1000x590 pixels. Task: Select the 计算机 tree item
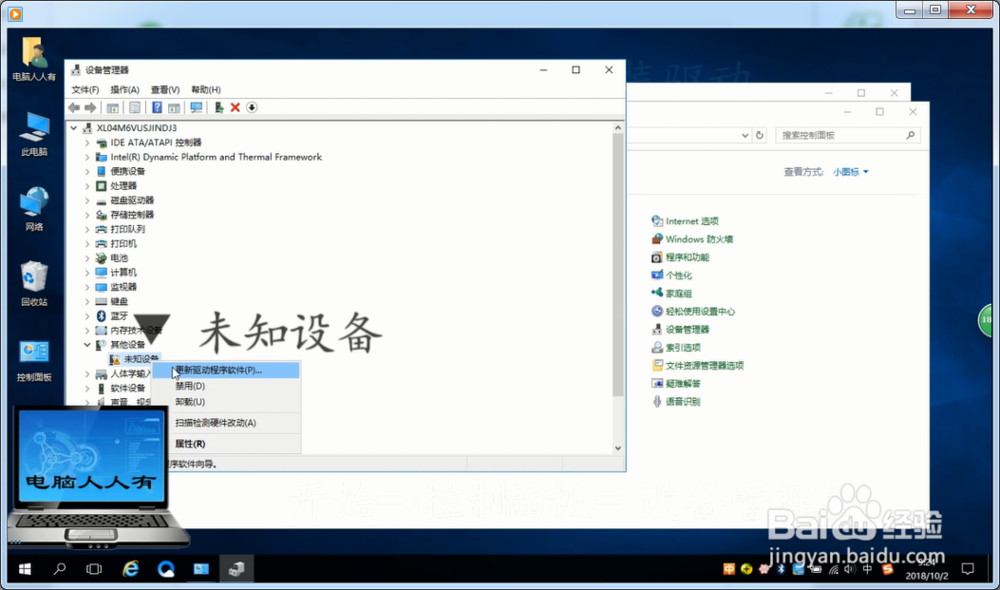[123, 272]
